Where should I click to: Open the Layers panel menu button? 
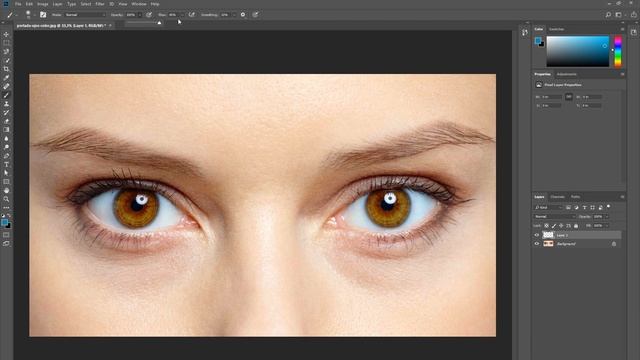(x=622, y=197)
